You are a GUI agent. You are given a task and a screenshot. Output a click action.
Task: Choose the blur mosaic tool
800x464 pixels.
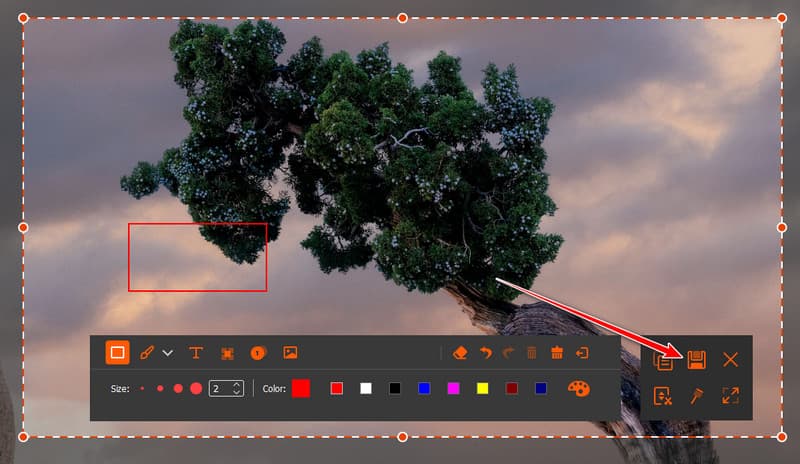[228, 353]
